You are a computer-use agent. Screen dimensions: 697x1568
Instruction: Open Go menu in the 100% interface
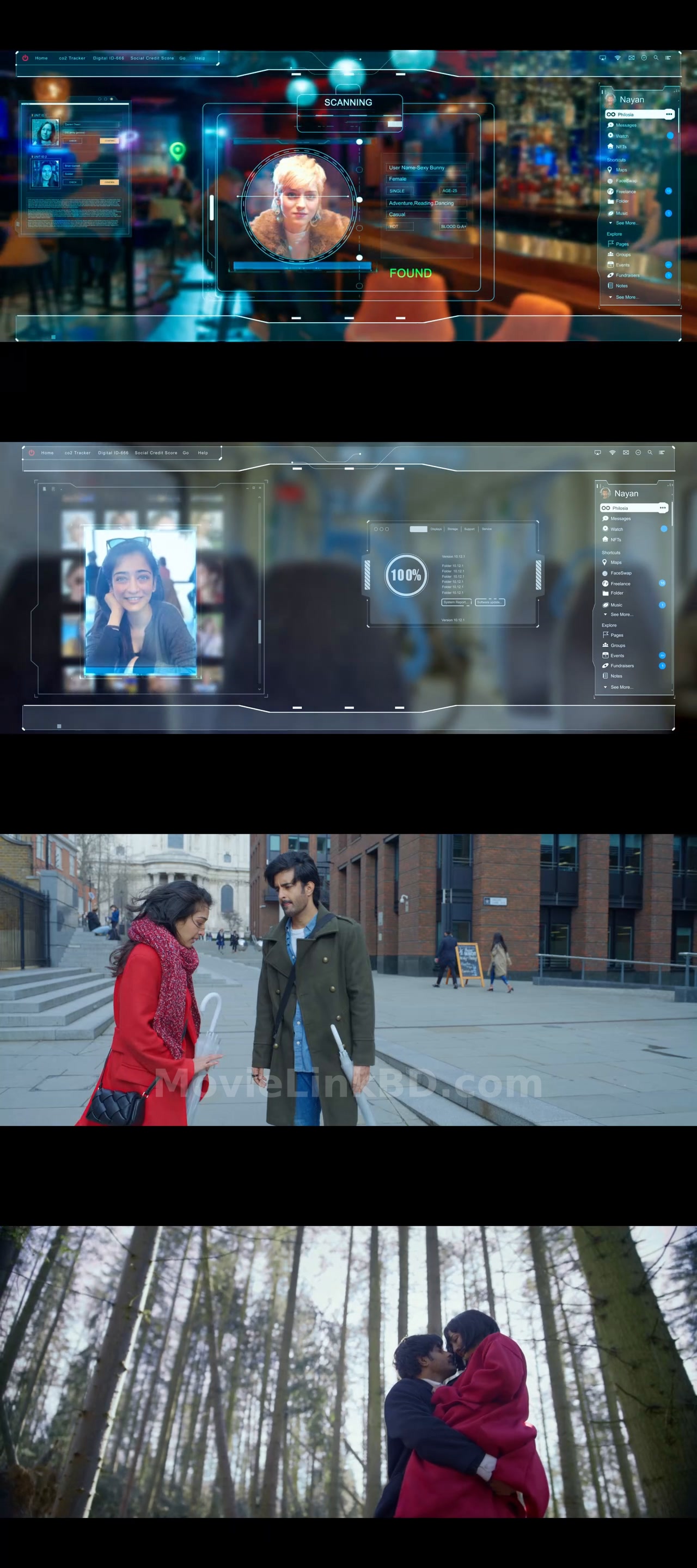(x=186, y=452)
